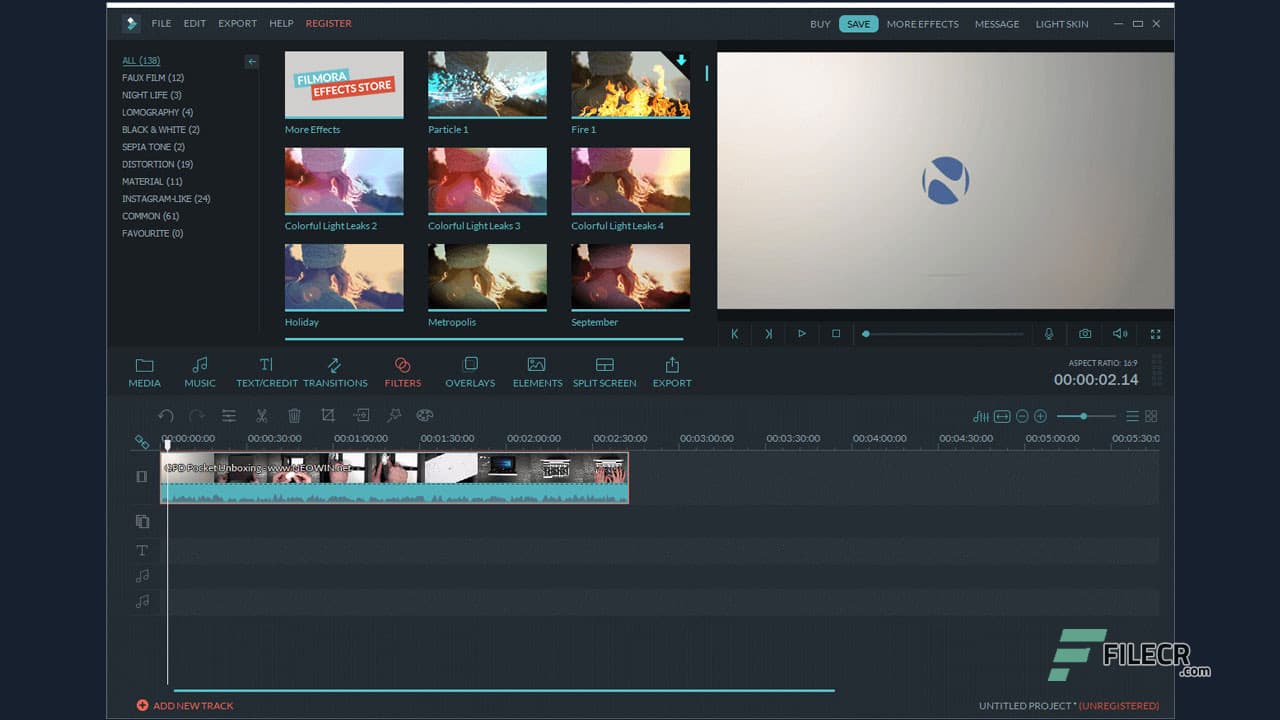
Task: Click the ADD NEW TRACK button
Action: (185, 705)
